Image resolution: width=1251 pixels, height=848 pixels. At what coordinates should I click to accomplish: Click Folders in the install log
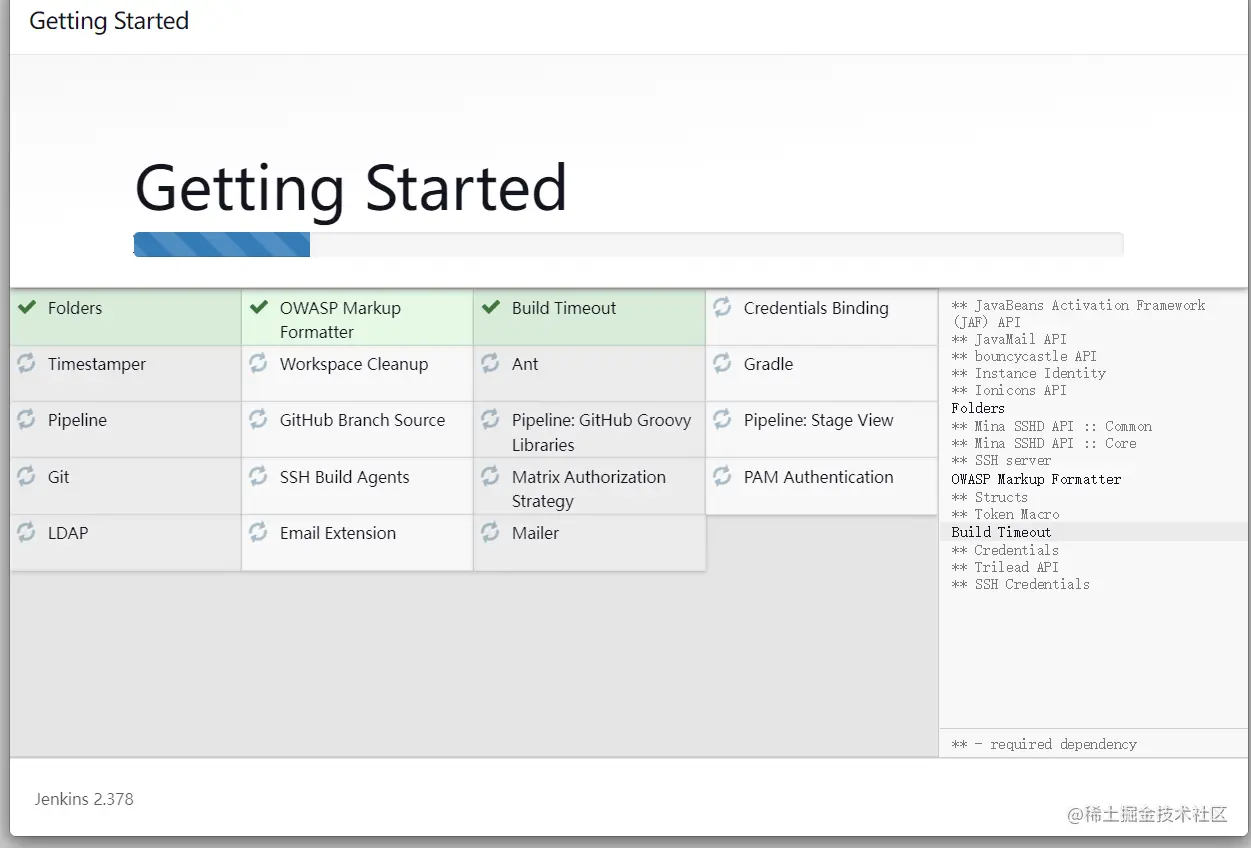[x=978, y=408]
